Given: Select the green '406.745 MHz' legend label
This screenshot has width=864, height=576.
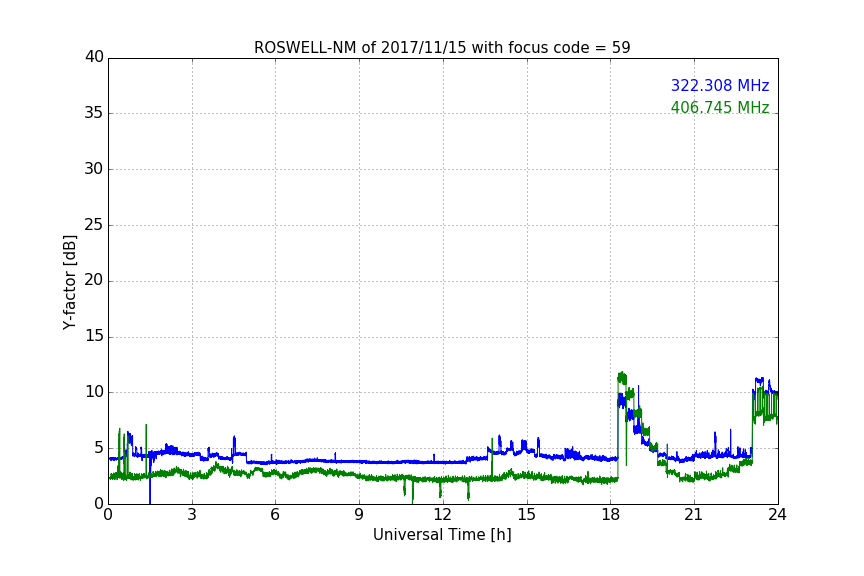Looking at the screenshot, I should tap(720, 107).
